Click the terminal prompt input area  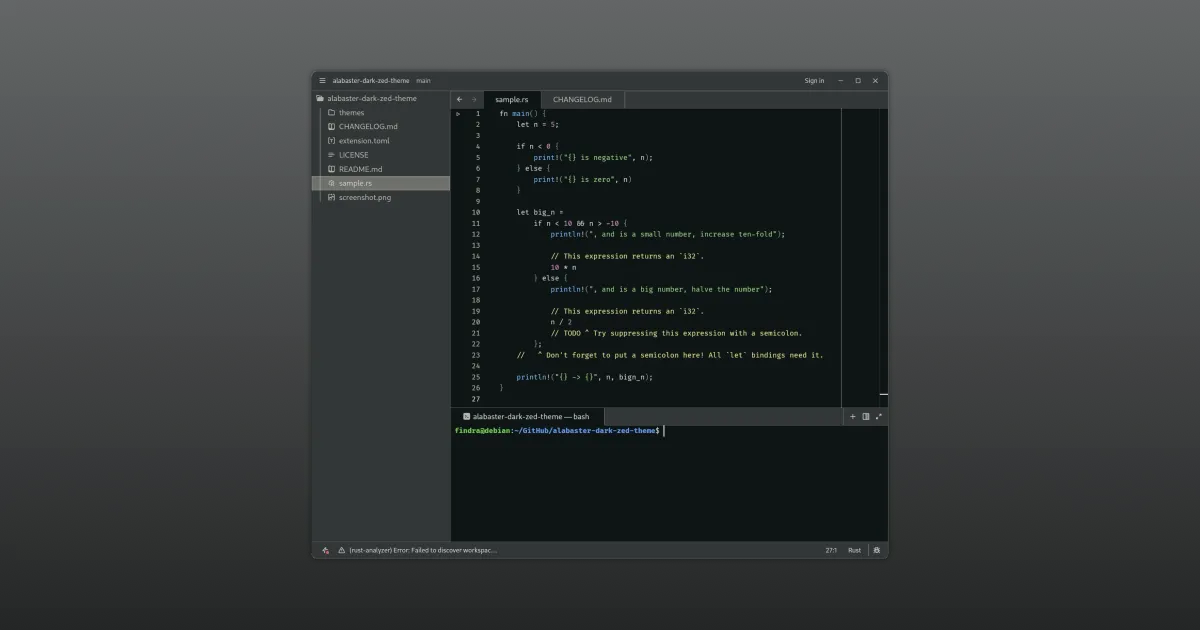(x=664, y=431)
